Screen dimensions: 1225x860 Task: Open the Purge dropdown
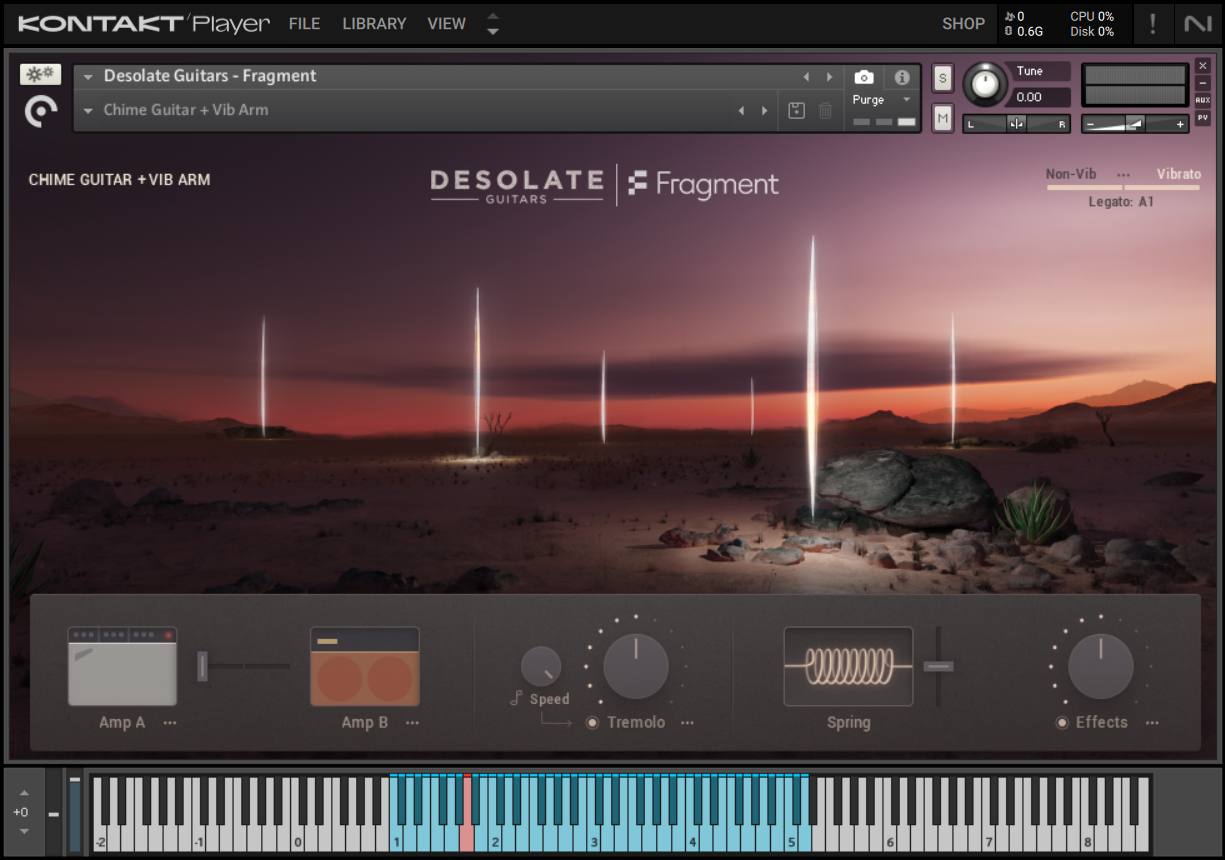click(882, 100)
